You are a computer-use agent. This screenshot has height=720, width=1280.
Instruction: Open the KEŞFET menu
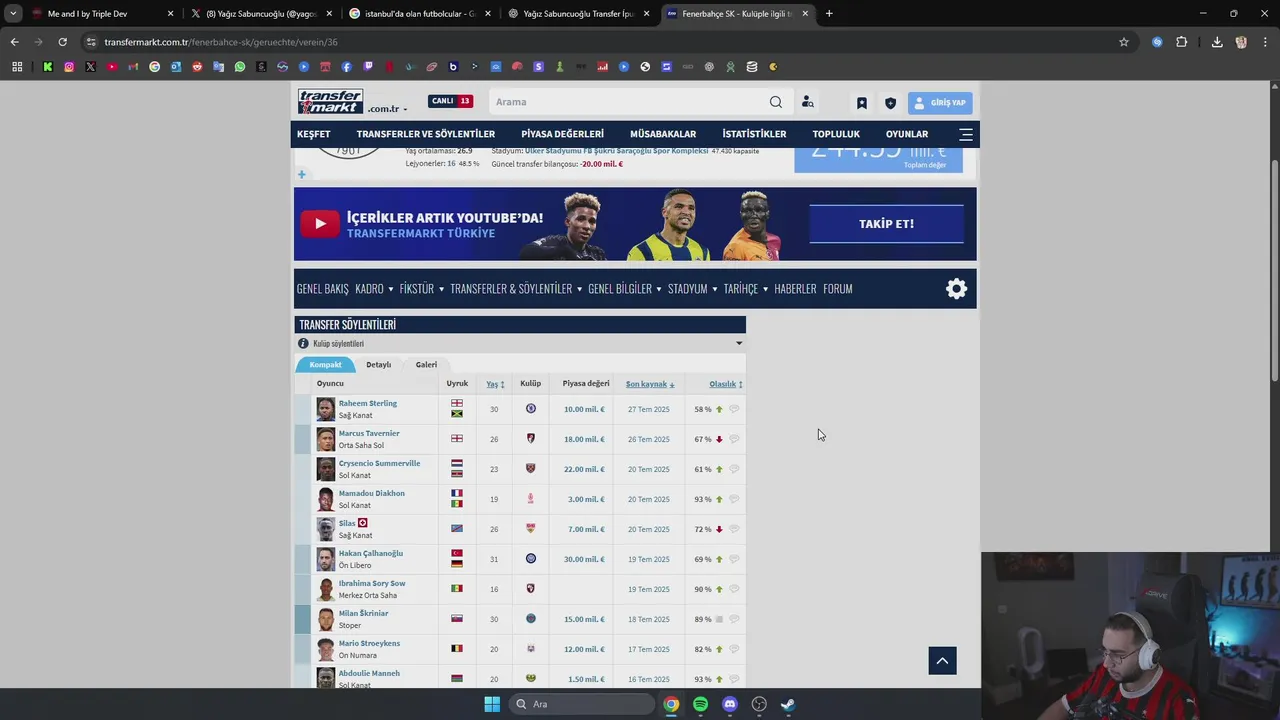[x=313, y=134]
